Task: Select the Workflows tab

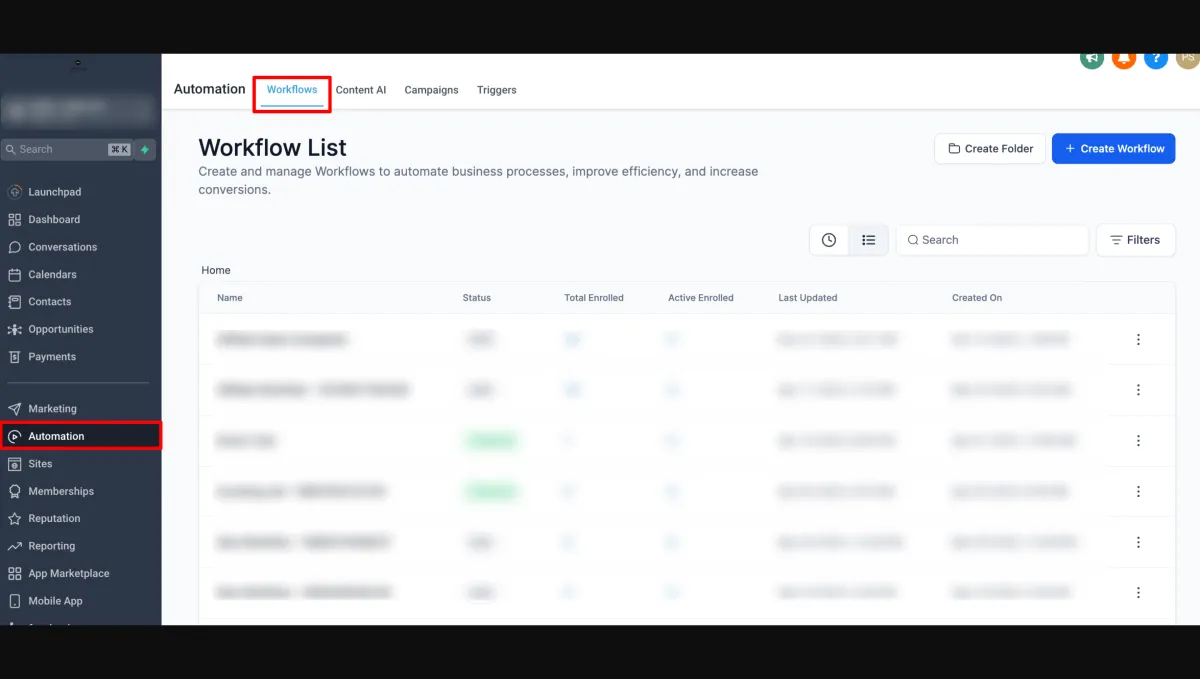Action: tap(292, 90)
